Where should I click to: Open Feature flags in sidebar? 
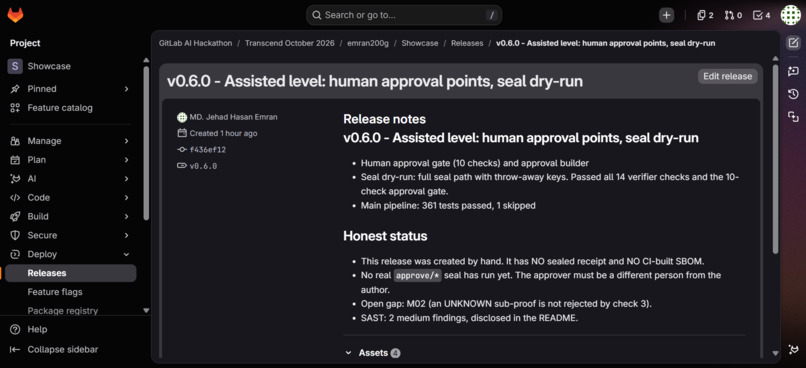[x=70, y=292]
